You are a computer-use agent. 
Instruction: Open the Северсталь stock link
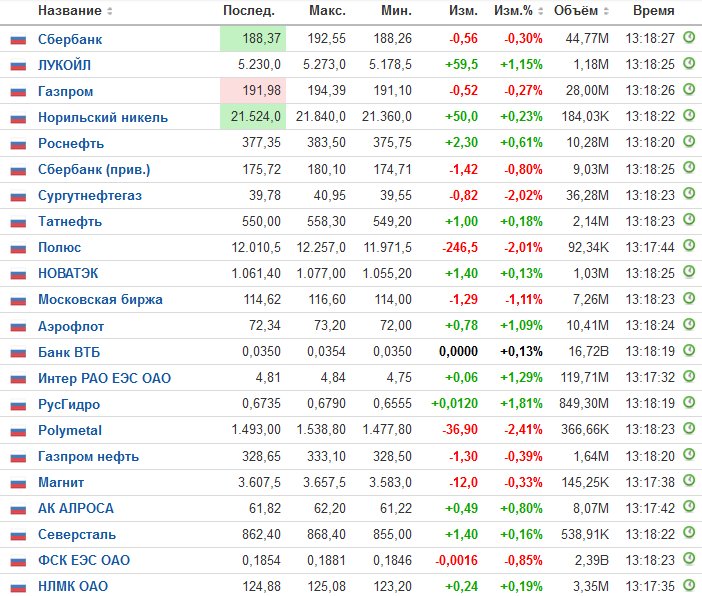tap(77, 535)
